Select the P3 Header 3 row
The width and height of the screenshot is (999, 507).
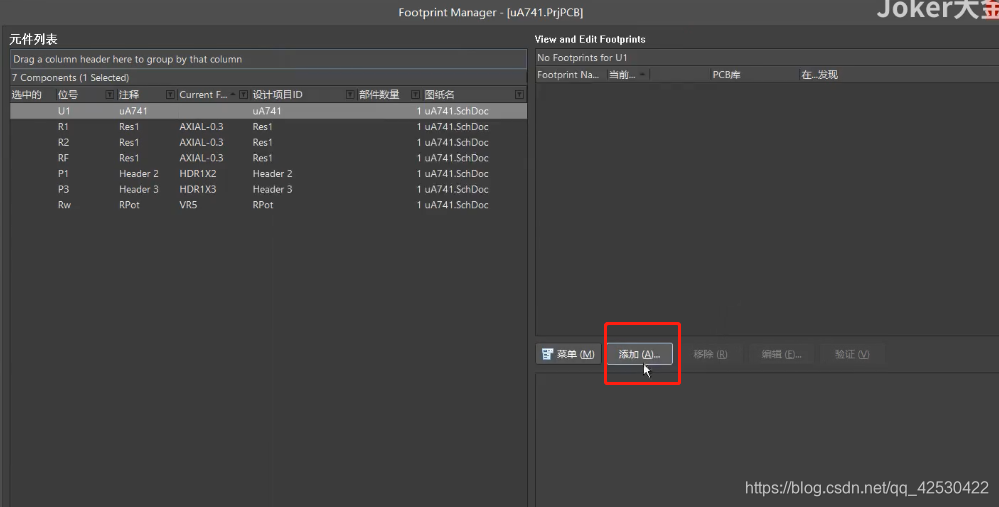pyautogui.click(x=268, y=189)
